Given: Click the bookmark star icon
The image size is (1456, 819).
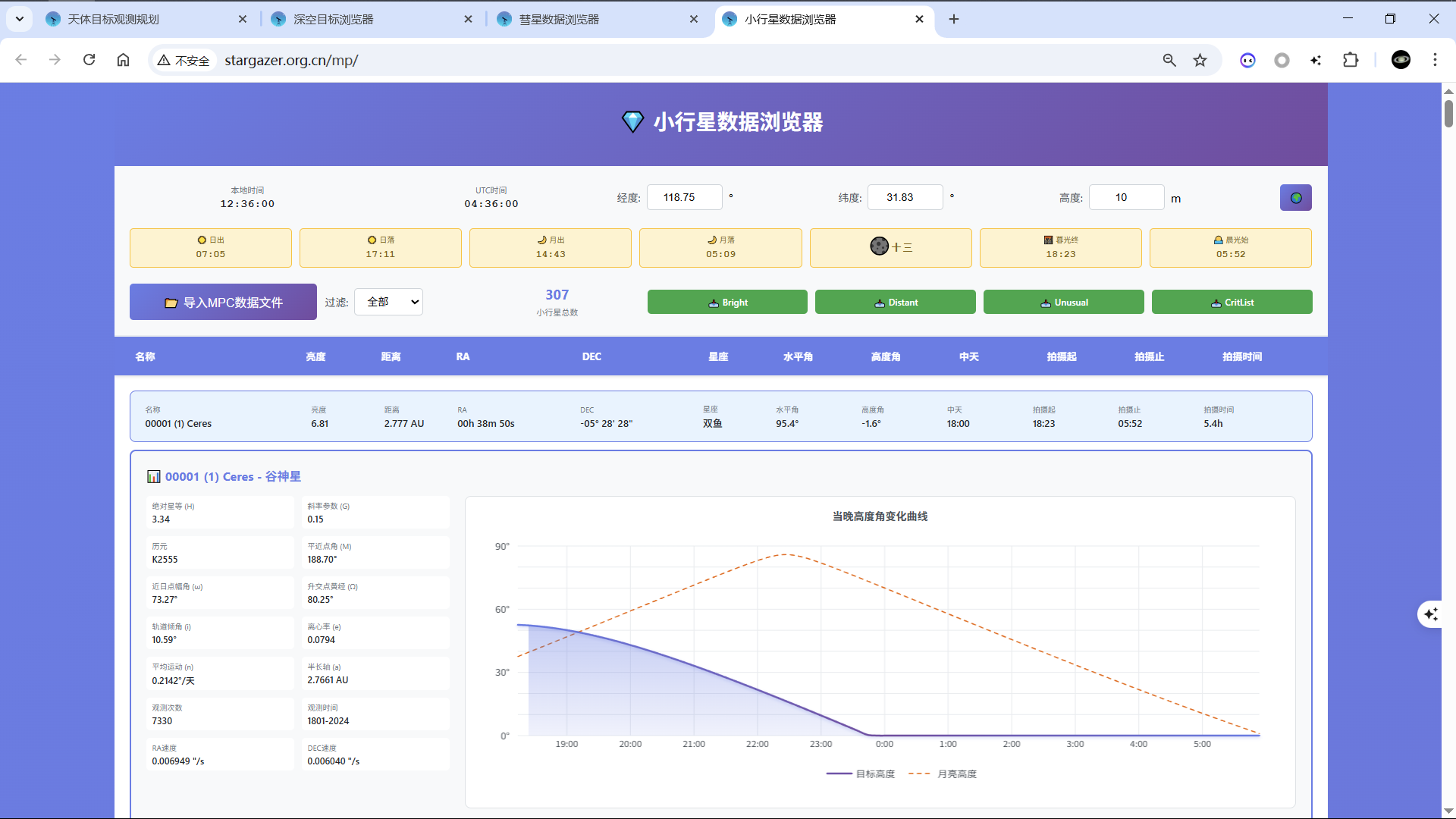Looking at the screenshot, I should [x=1200, y=60].
